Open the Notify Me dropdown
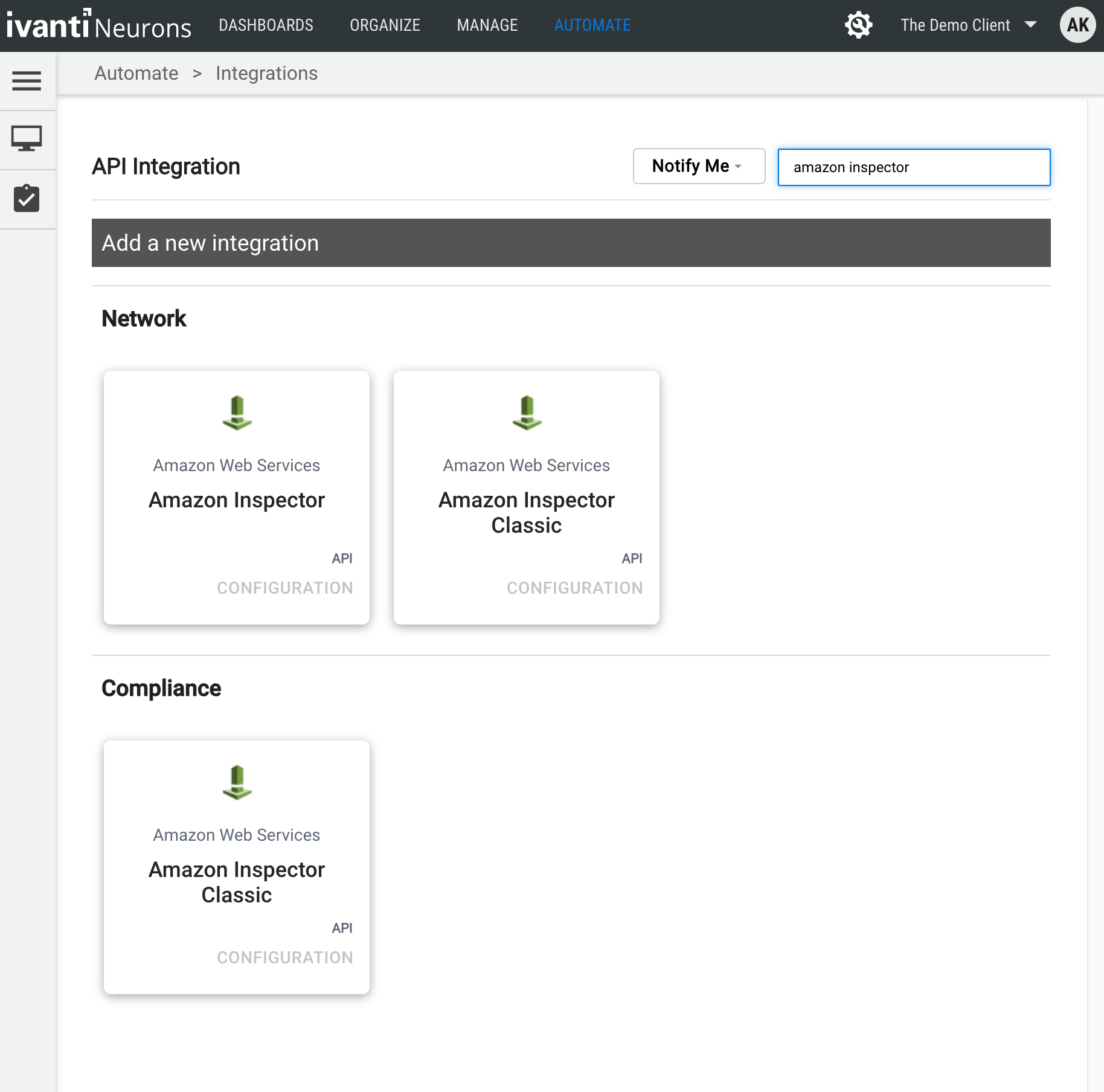The image size is (1104, 1092). click(698, 166)
